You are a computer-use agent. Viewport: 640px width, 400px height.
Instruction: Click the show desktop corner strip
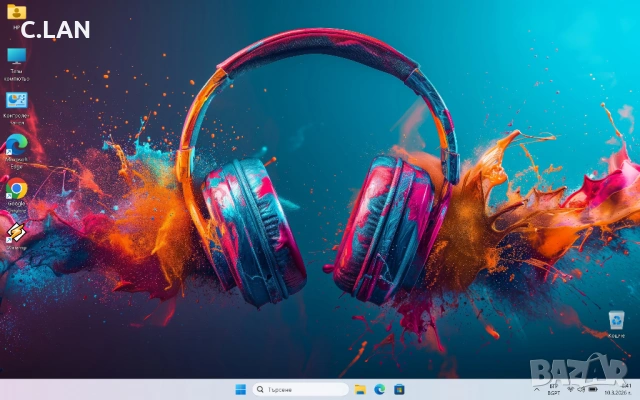638,389
